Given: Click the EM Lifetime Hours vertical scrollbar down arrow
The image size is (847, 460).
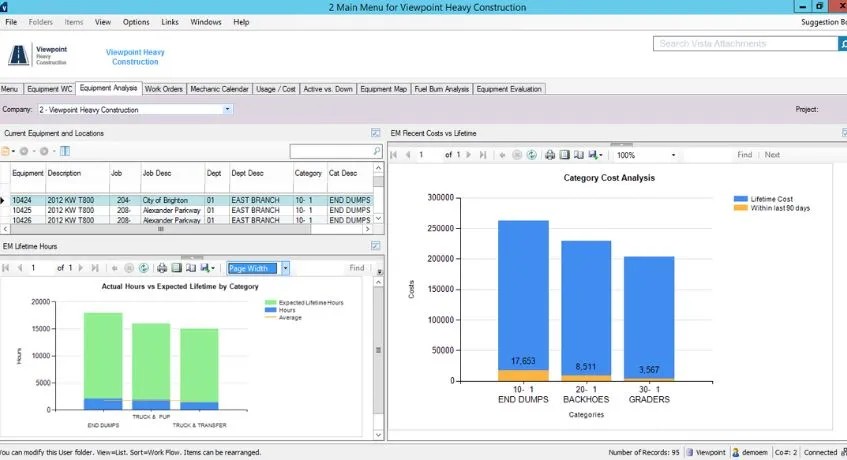Looking at the screenshot, I should [x=378, y=435].
